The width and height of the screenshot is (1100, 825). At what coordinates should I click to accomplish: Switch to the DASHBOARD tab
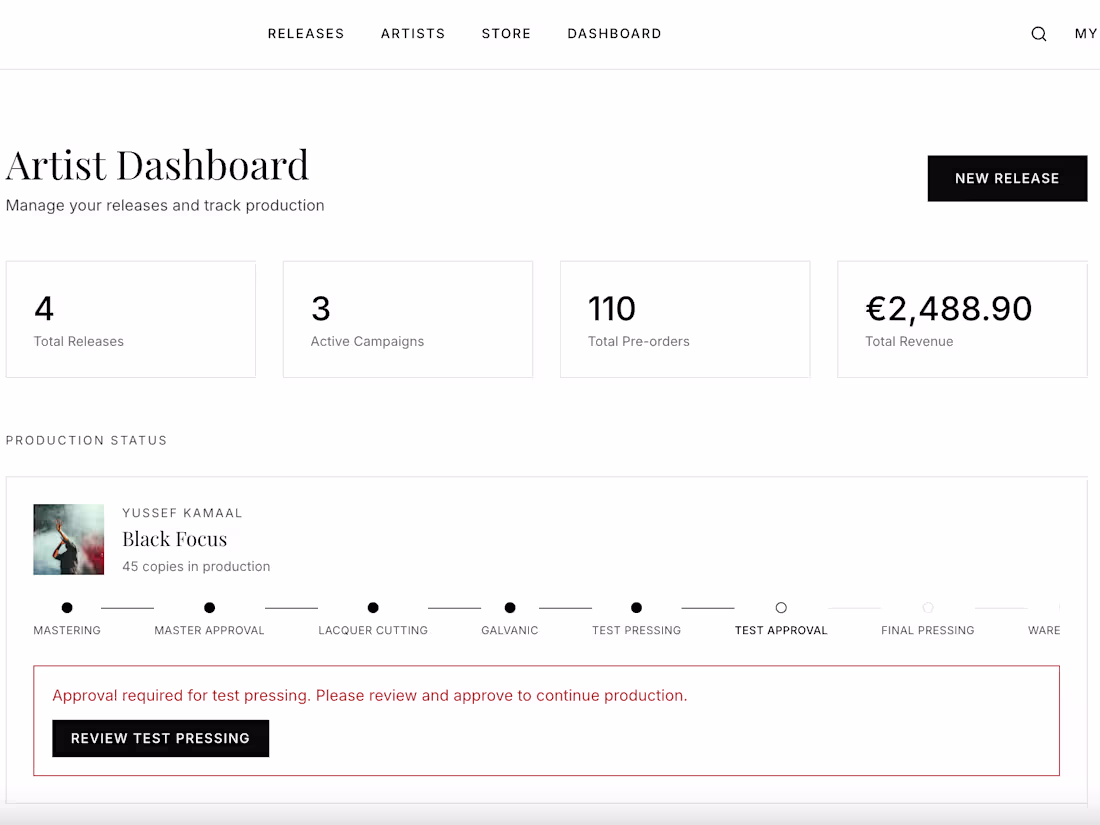[x=614, y=33]
